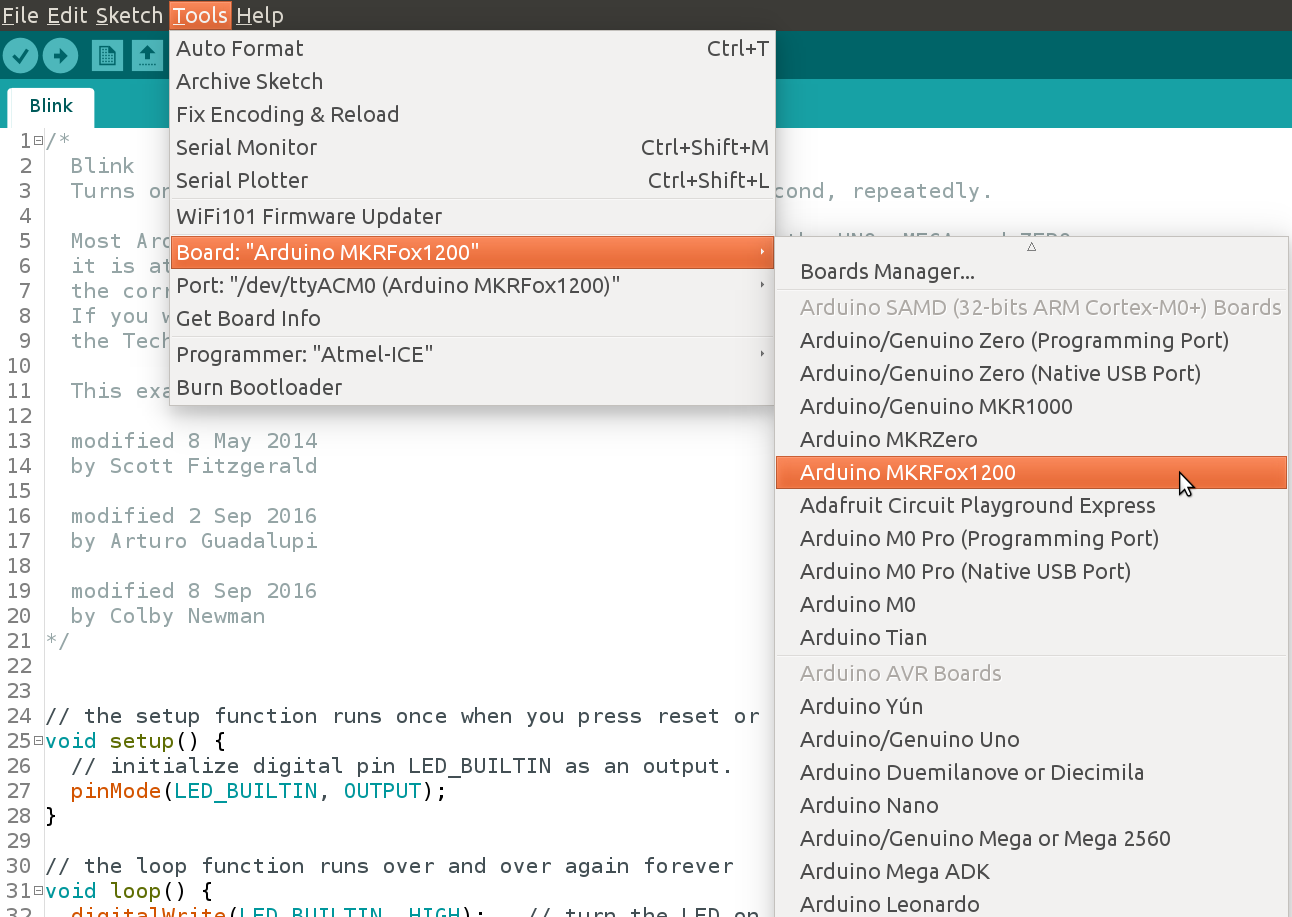This screenshot has width=1292, height=917.
Task: Click 'modified 8 May 2014' comment text
Action: pos(194,441)
